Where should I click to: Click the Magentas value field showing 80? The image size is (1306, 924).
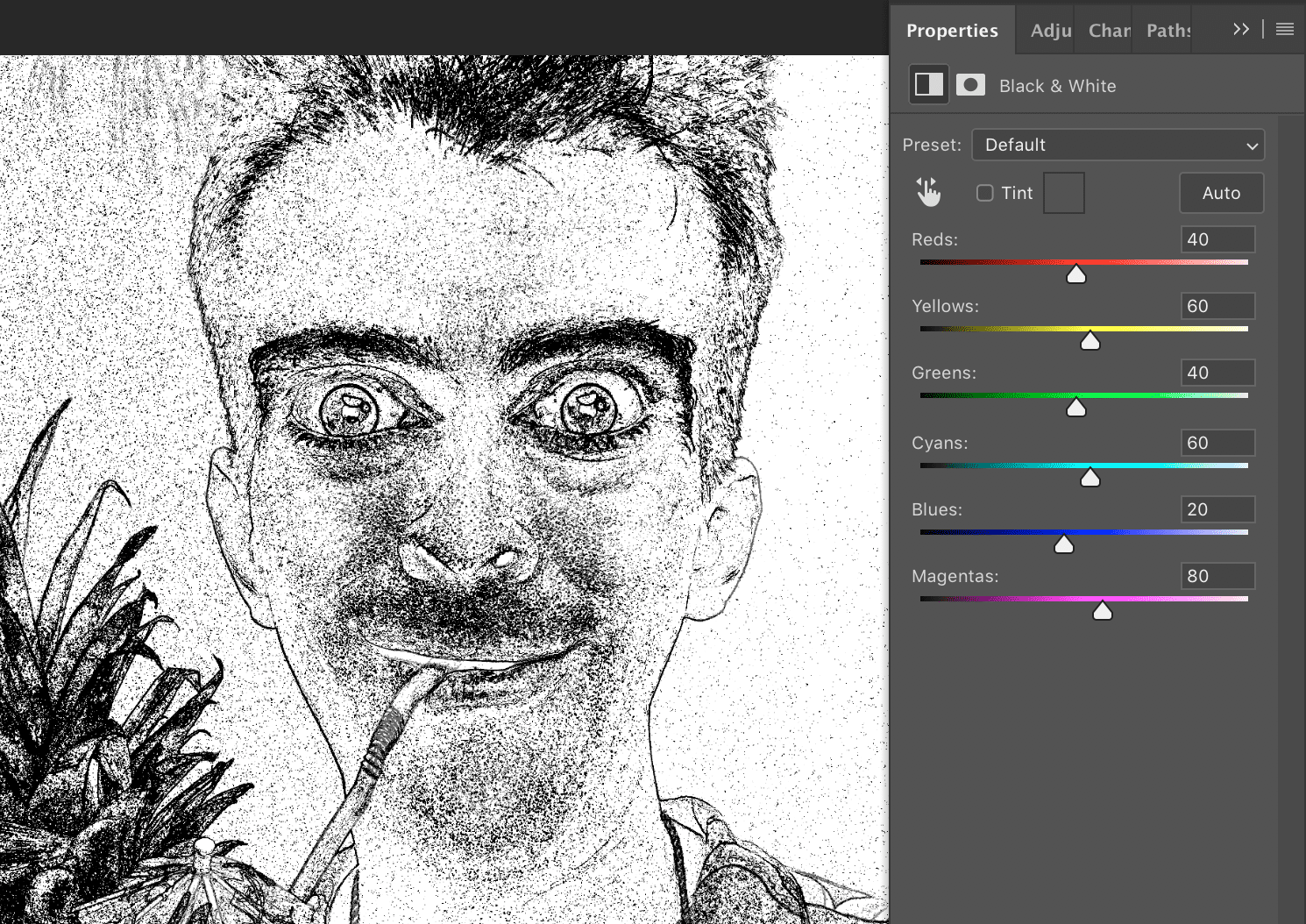1217,575
